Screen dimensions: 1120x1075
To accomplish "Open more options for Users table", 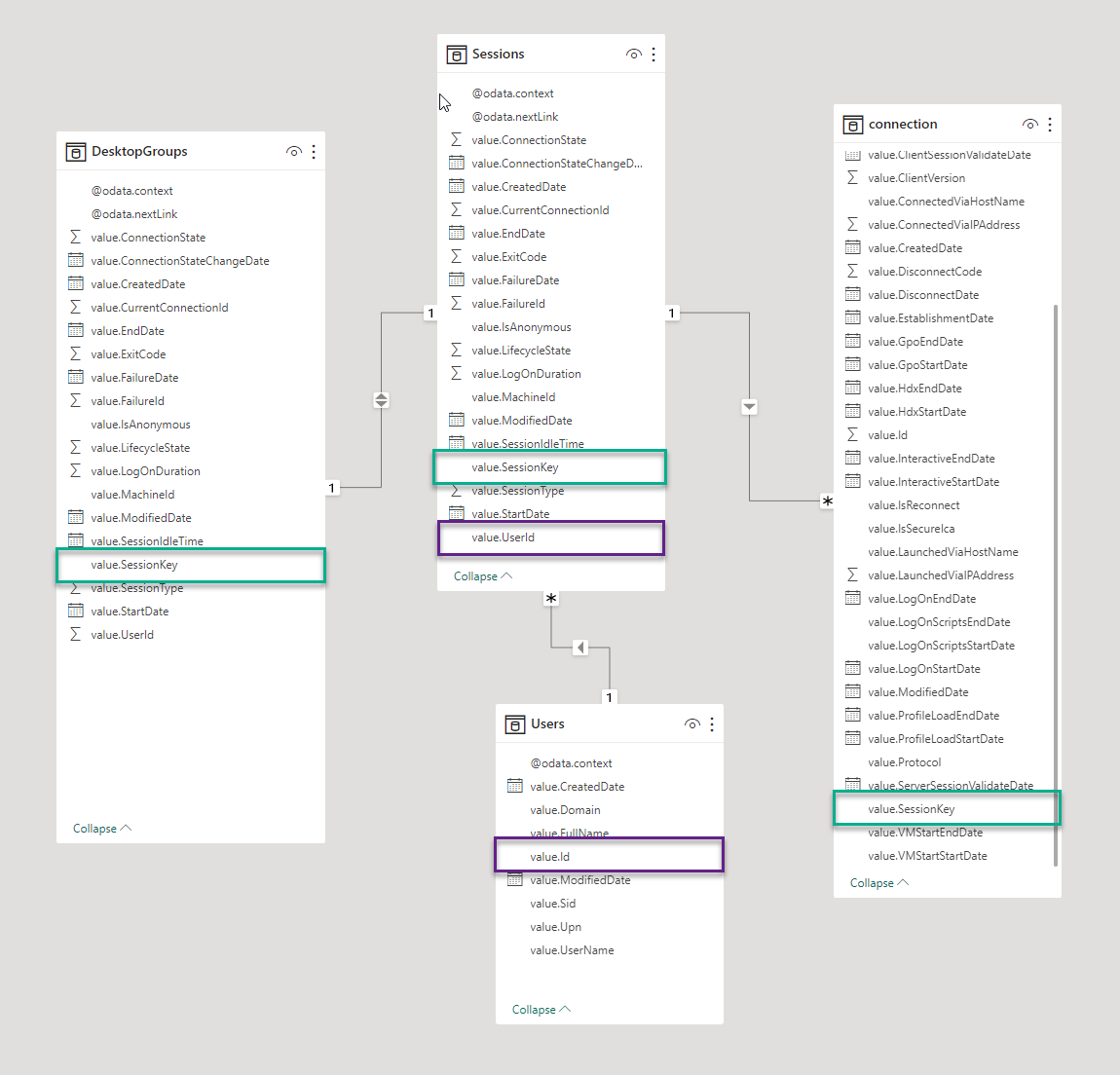I will (x=712, y=724).
